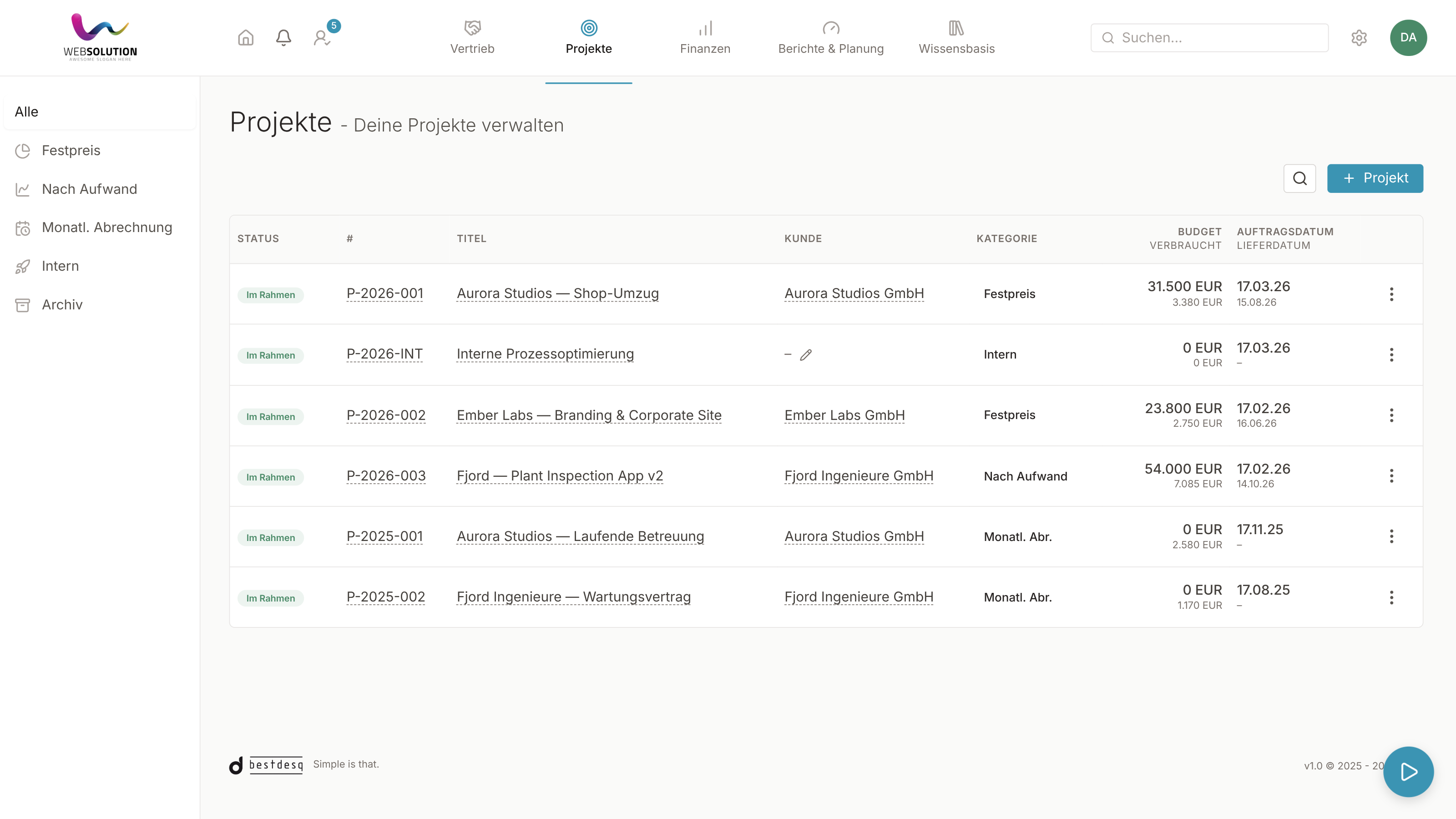The image size is (1456, 819).
Task: Click the WebSolution logo
Action: [100, 37]
